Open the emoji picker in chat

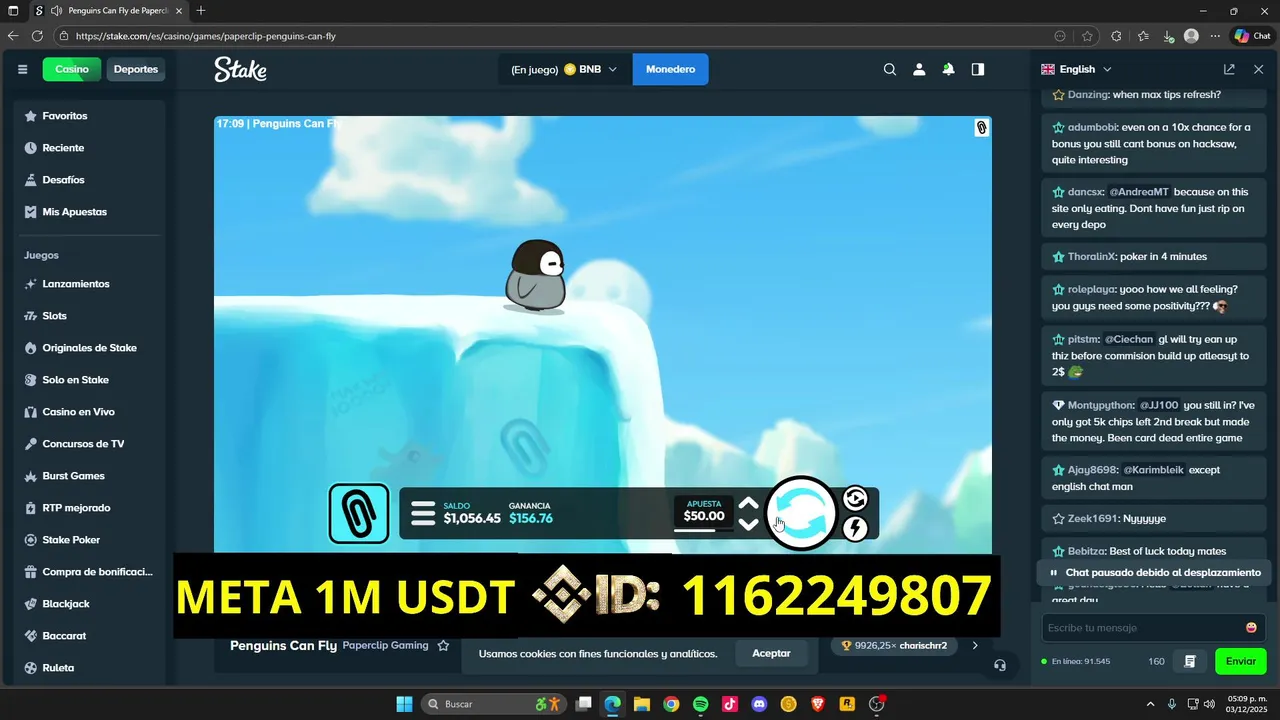tap(1251, 627)
